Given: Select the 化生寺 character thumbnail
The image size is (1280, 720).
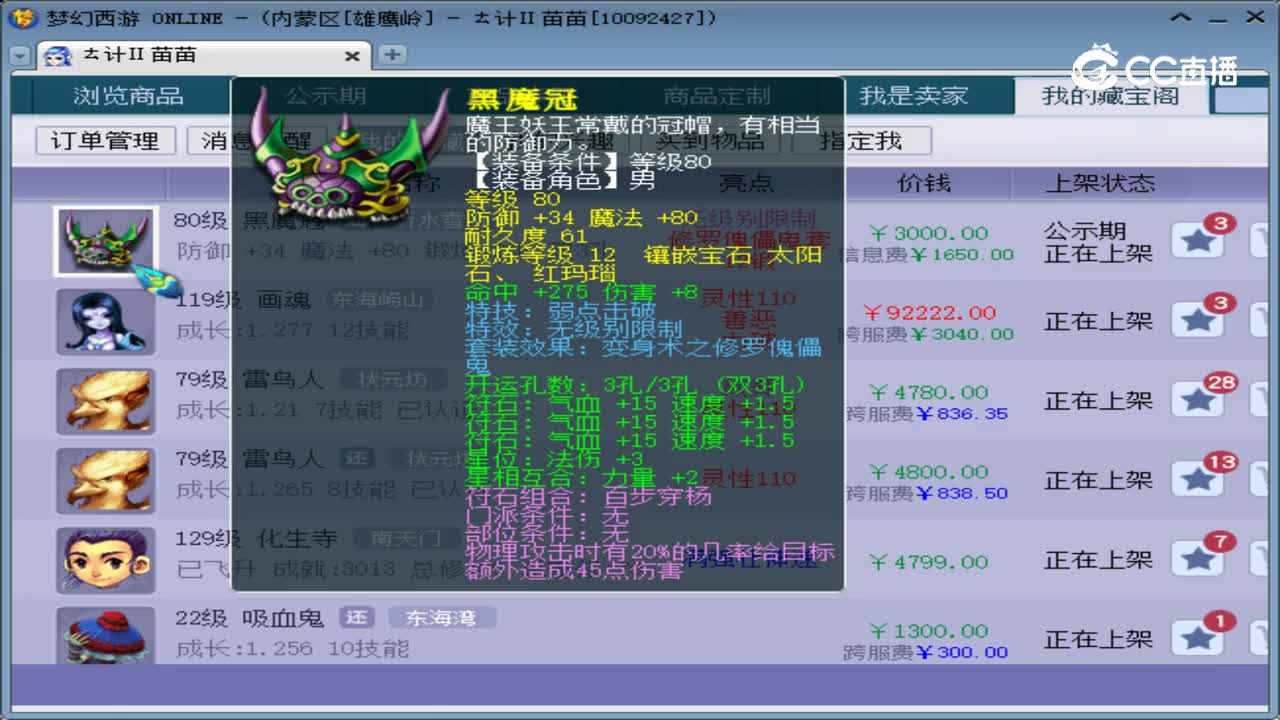Looking at the screenshot, I should (105, 560).
